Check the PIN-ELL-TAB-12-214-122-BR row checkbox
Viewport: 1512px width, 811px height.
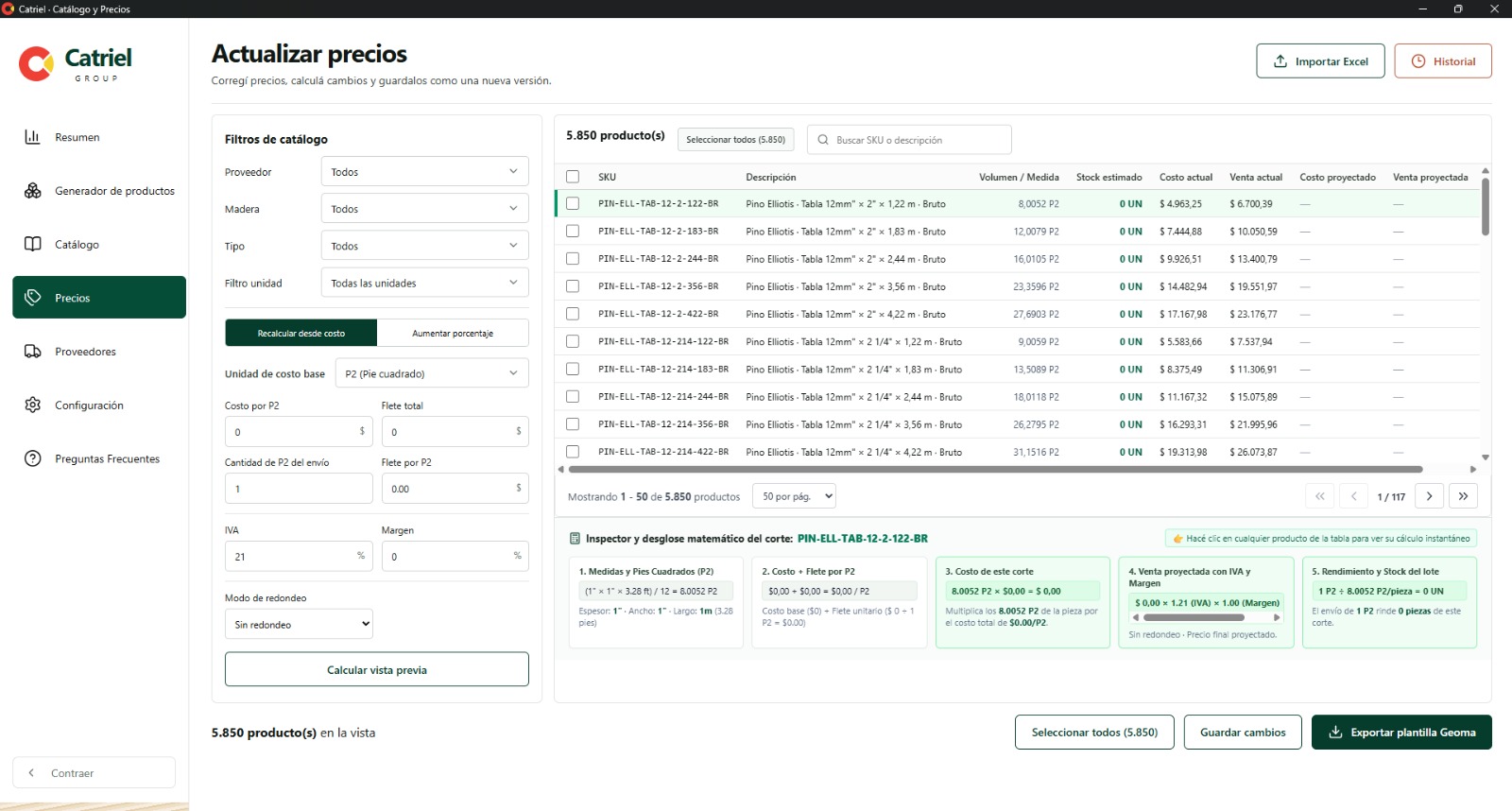pos(573,341)
